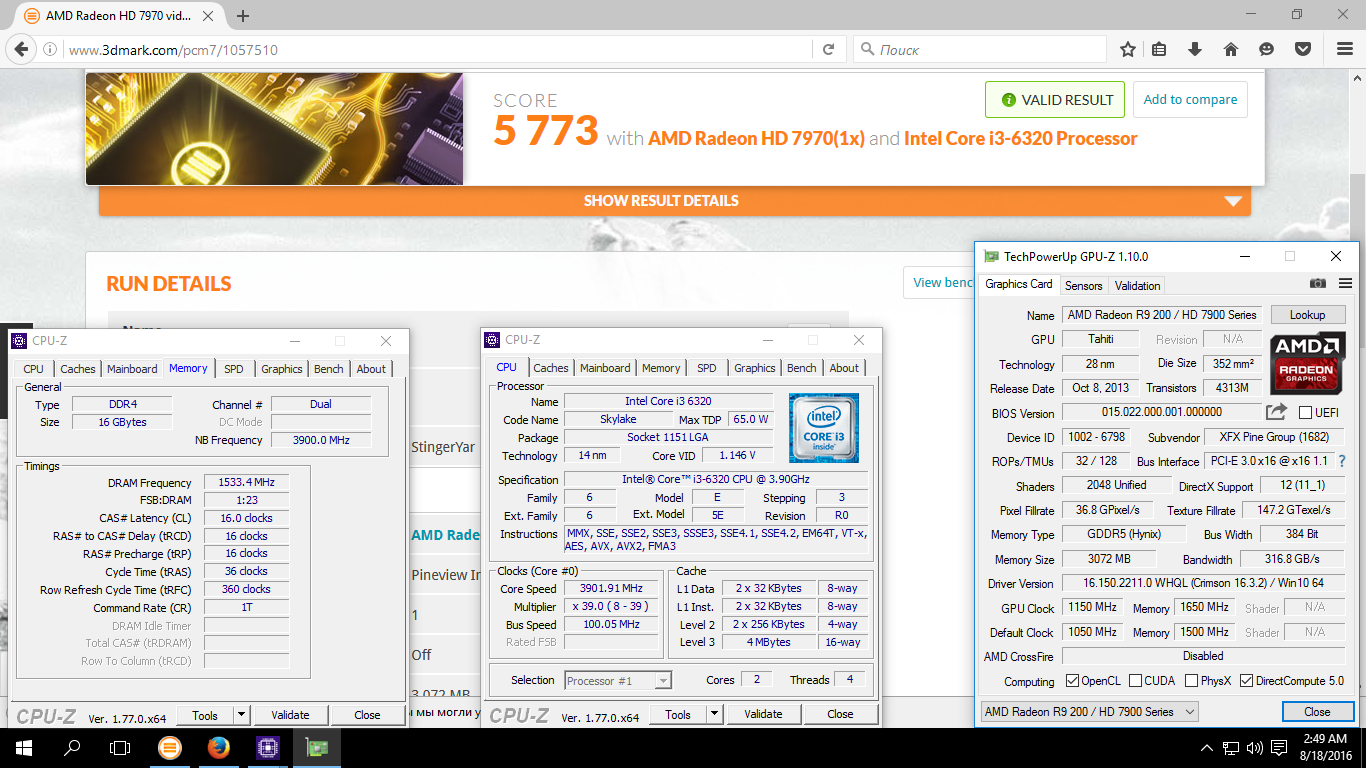Open GPU selection dropdown in GPU-Z

[1089, 712]
